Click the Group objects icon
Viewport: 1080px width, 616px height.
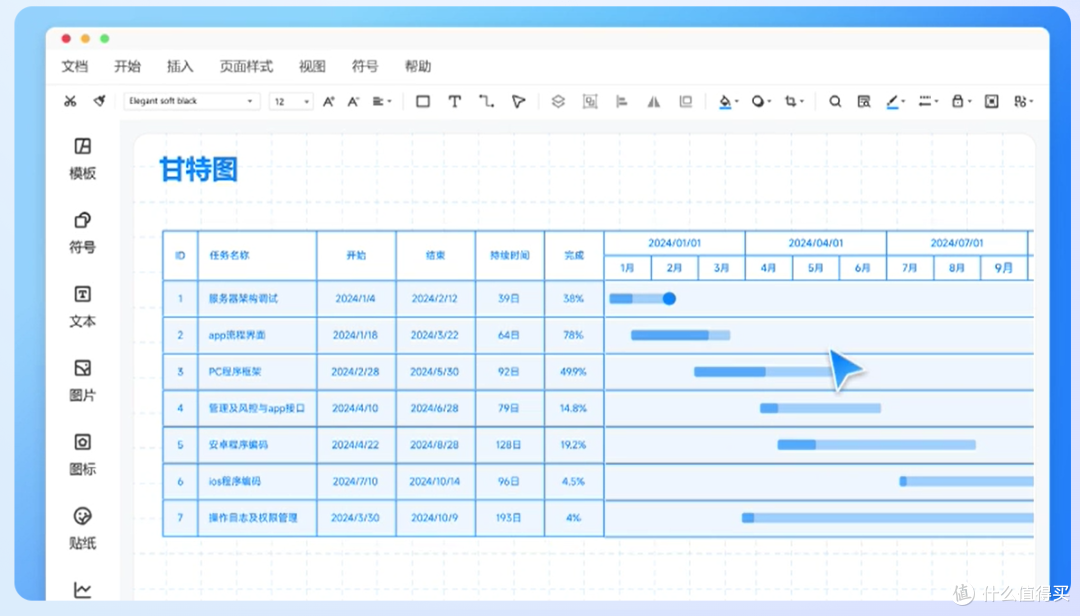(x=590, y=101)
